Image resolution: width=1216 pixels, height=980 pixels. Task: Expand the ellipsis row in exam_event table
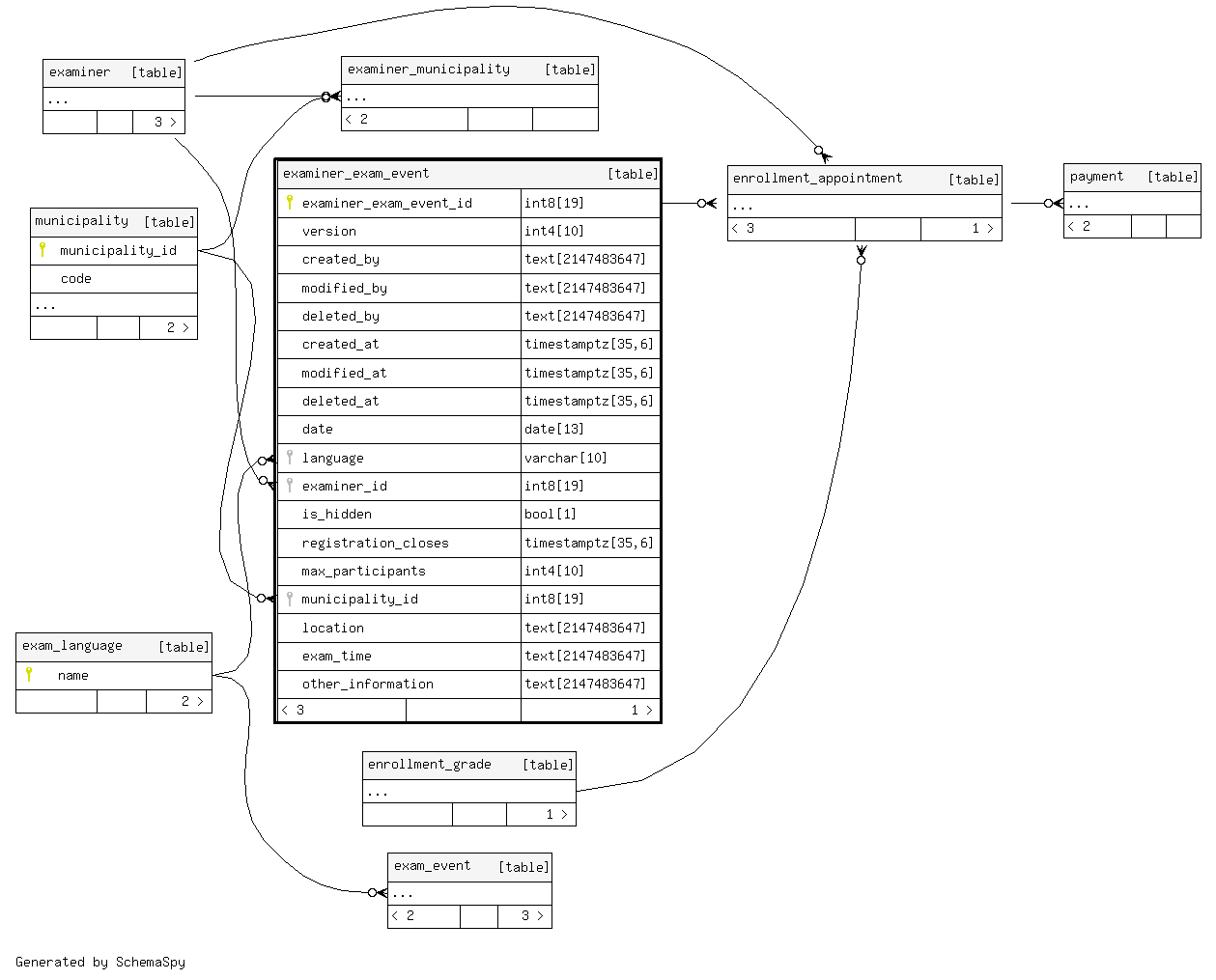[x=469, y=893]
